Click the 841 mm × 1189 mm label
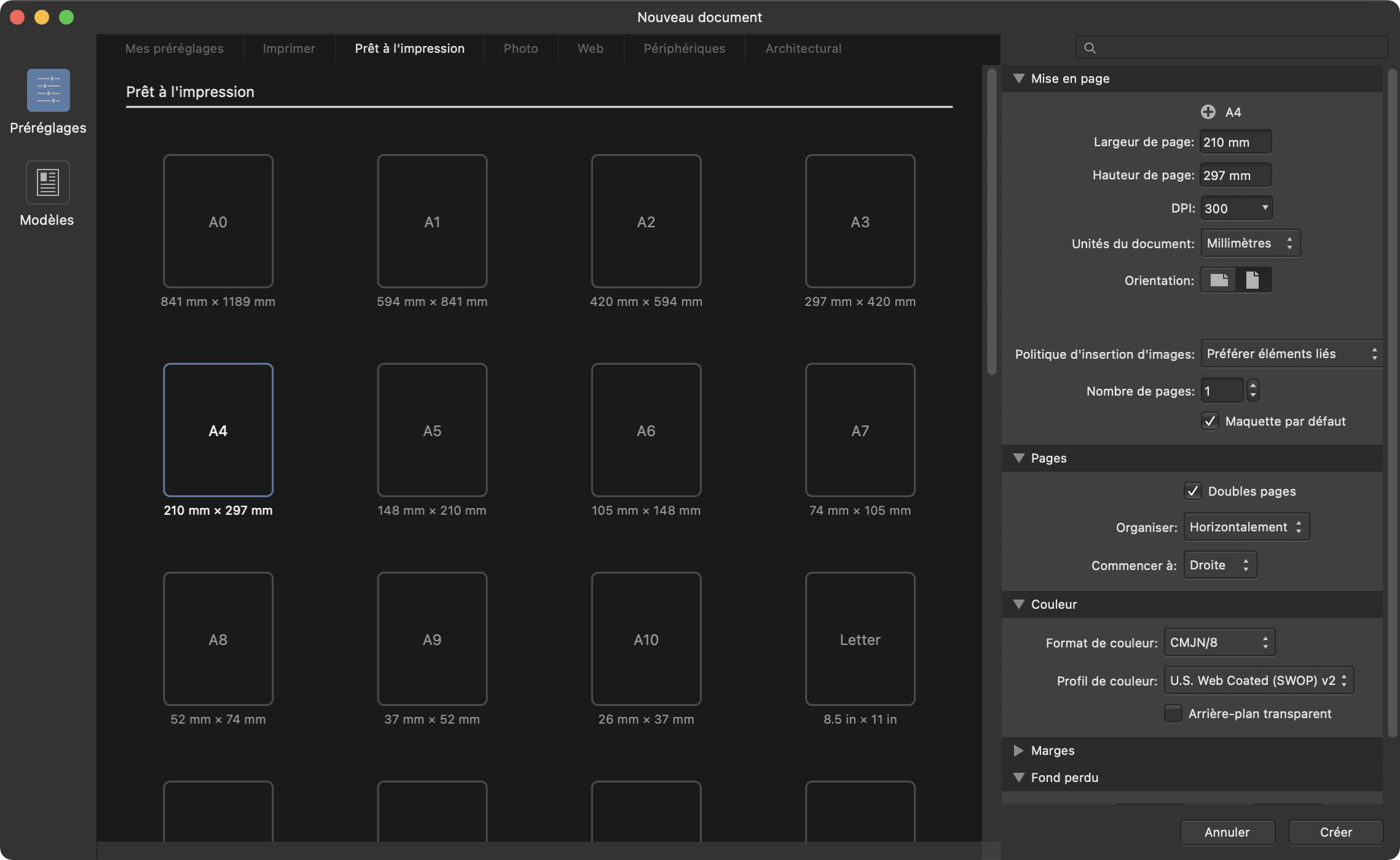 click(218, 302)
